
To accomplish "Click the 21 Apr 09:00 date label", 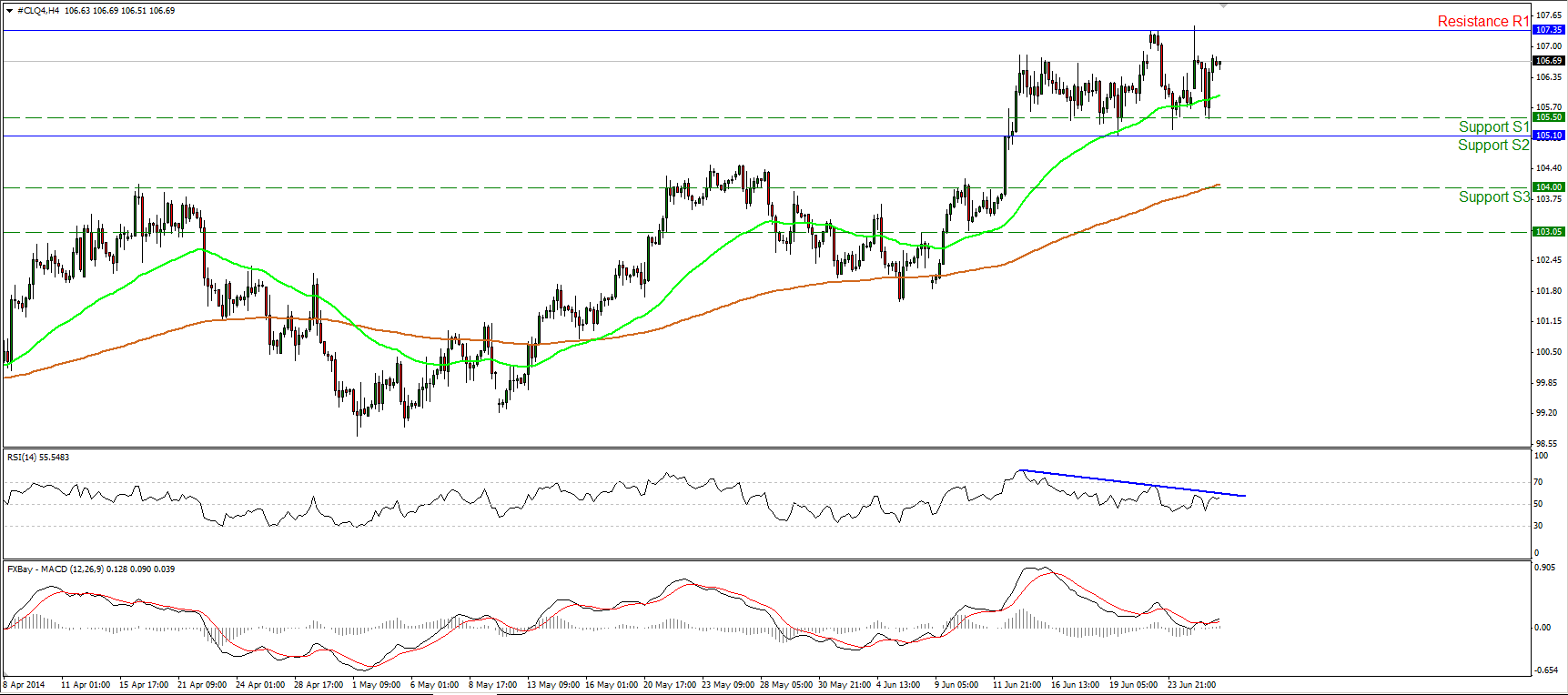I will click(x=202, y=685).
